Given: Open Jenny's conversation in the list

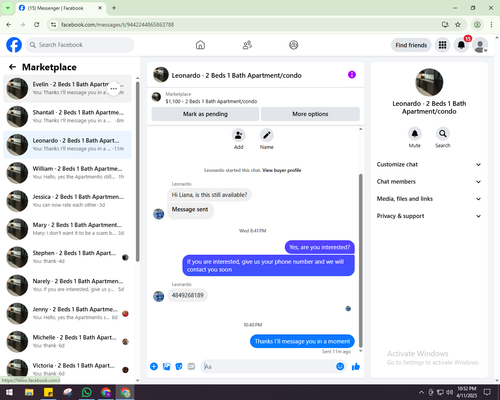Looking at the screenshot, I should [x=67, y=313].
